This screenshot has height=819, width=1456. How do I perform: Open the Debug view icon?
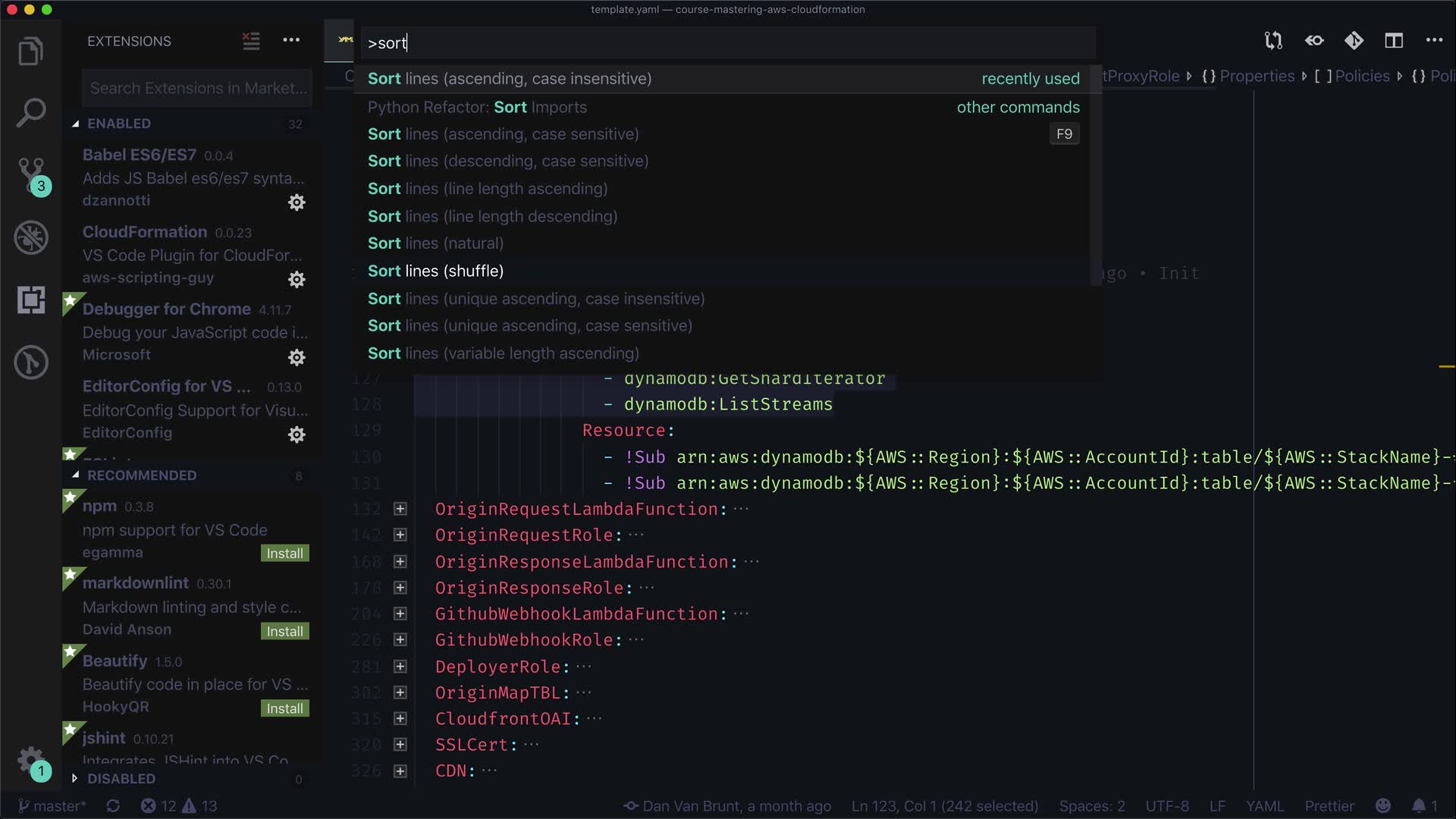(30, 237)
